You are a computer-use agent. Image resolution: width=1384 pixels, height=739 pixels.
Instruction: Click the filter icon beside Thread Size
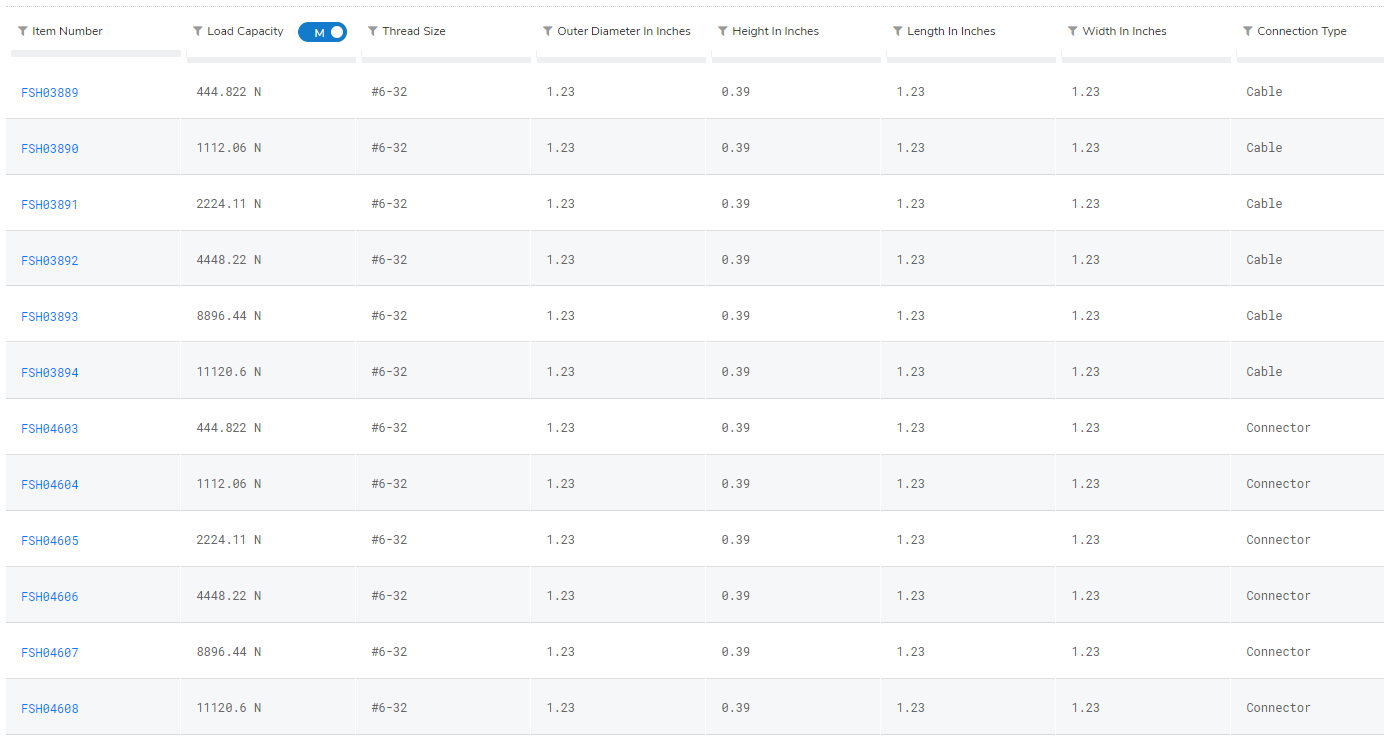(373, 31)
